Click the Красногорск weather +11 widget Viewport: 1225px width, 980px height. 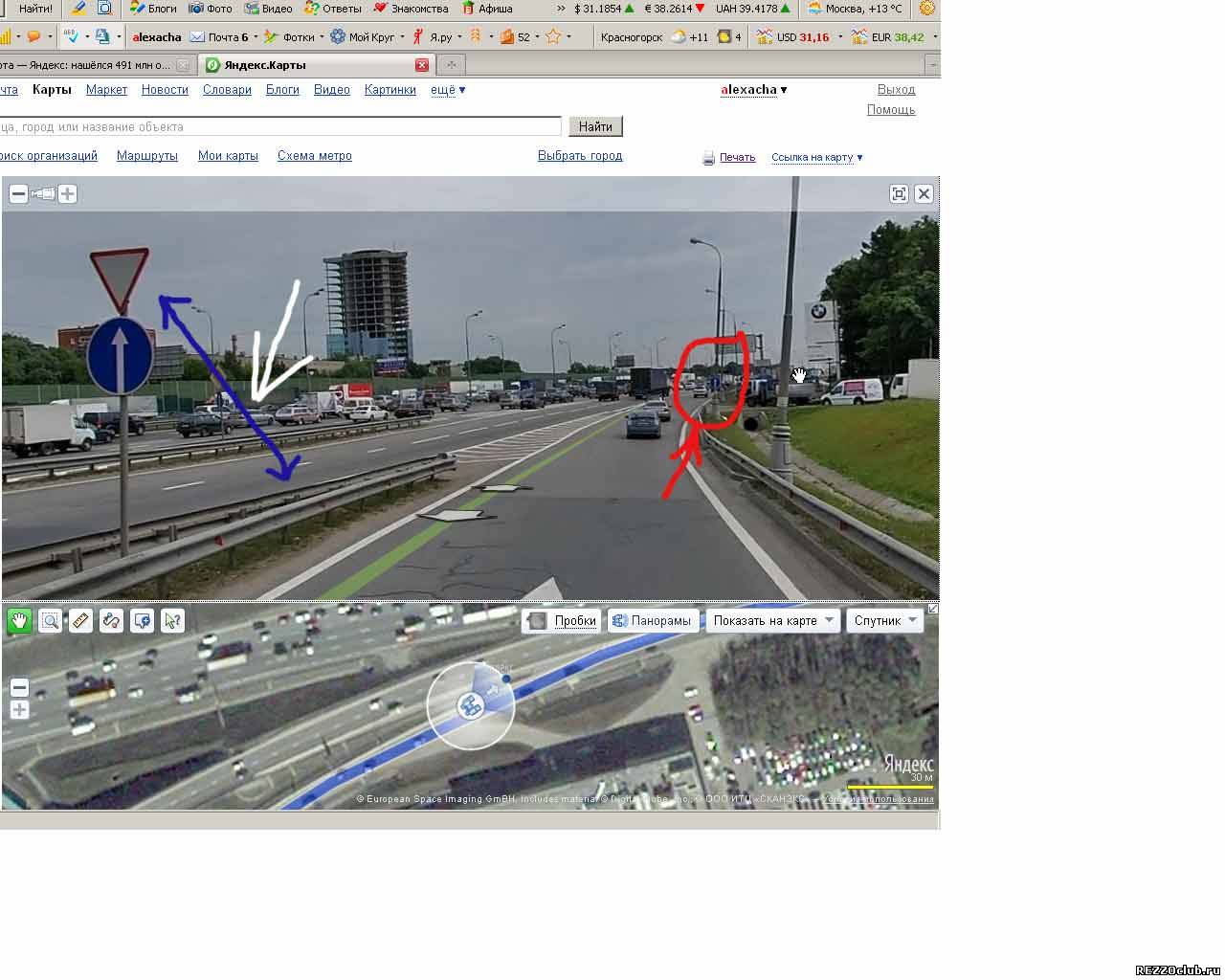click(x=655, y=37)
